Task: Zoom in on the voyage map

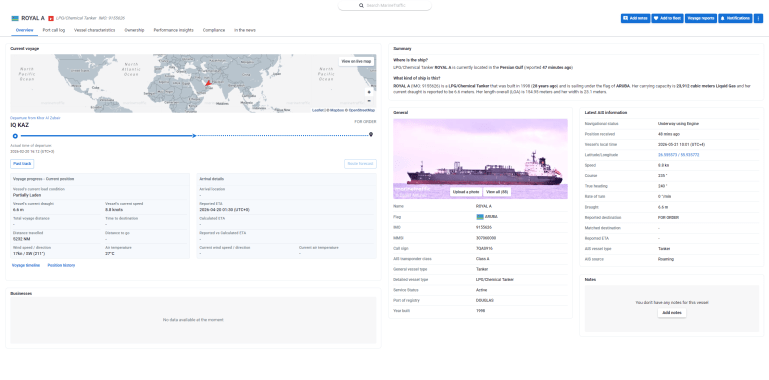Action: (x=369, y=92)
